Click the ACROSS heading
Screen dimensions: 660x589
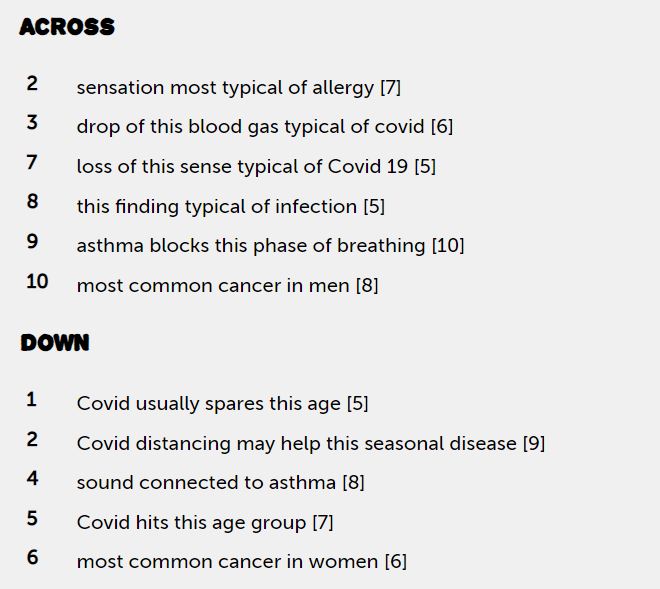click(67, 27)
